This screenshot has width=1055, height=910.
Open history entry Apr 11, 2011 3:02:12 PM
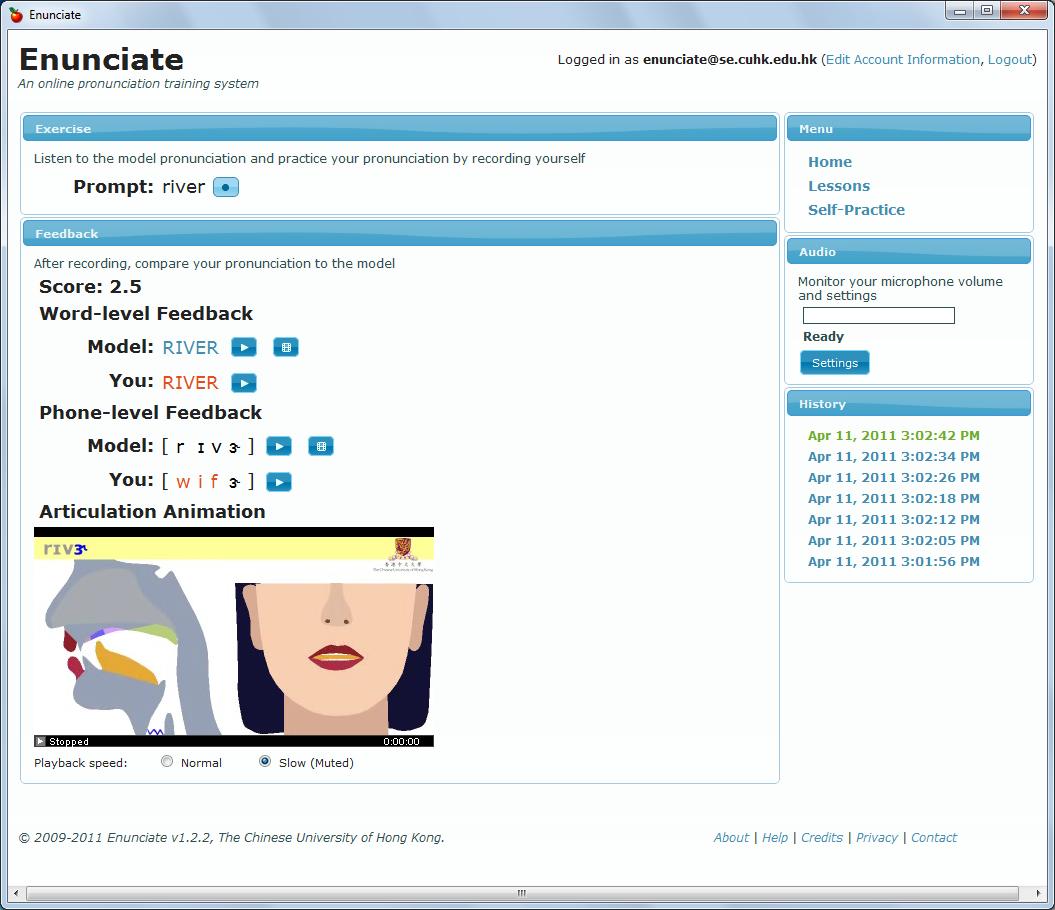tap(894, 520)
